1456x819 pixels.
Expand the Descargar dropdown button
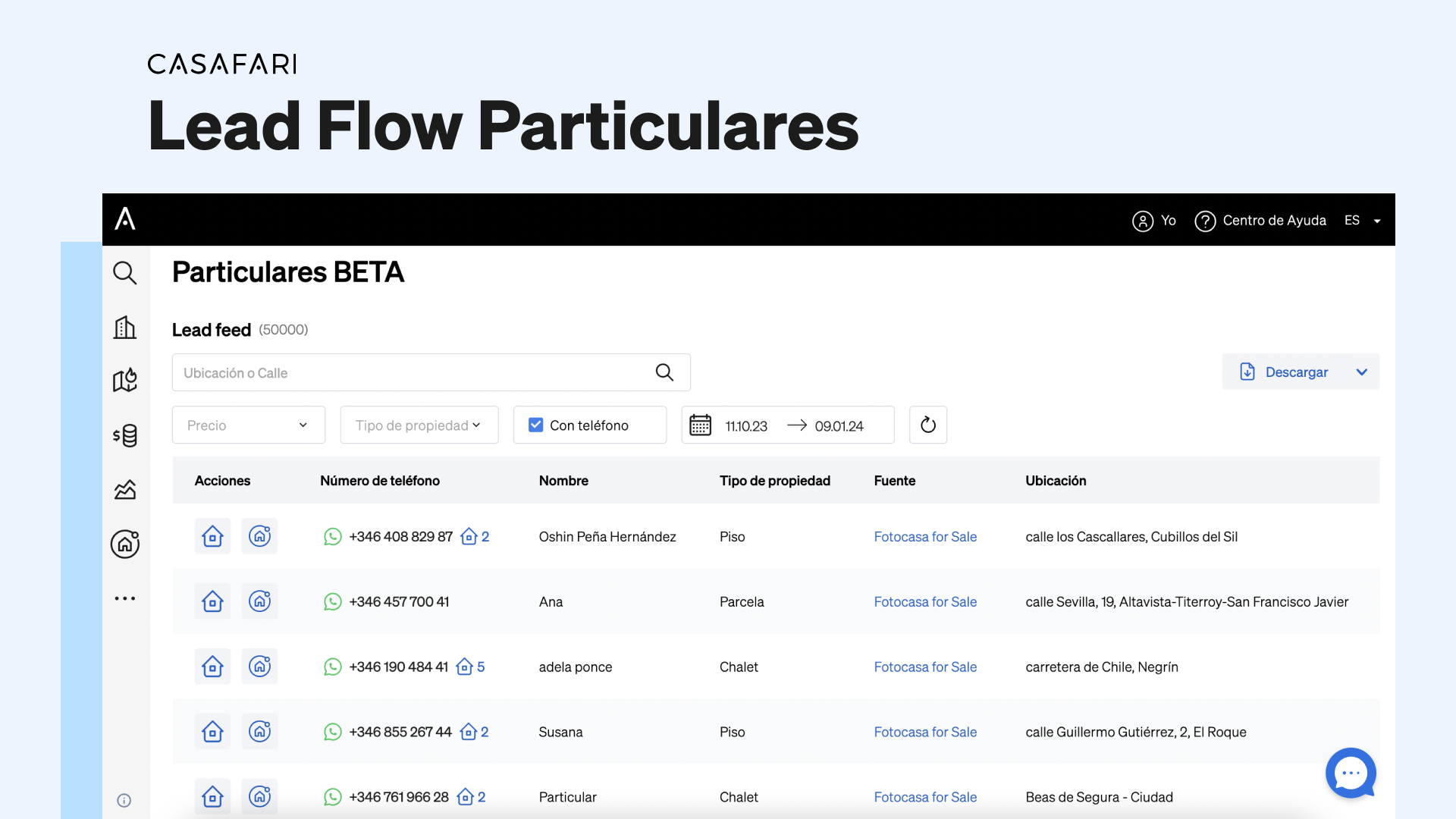[1362, 371]
